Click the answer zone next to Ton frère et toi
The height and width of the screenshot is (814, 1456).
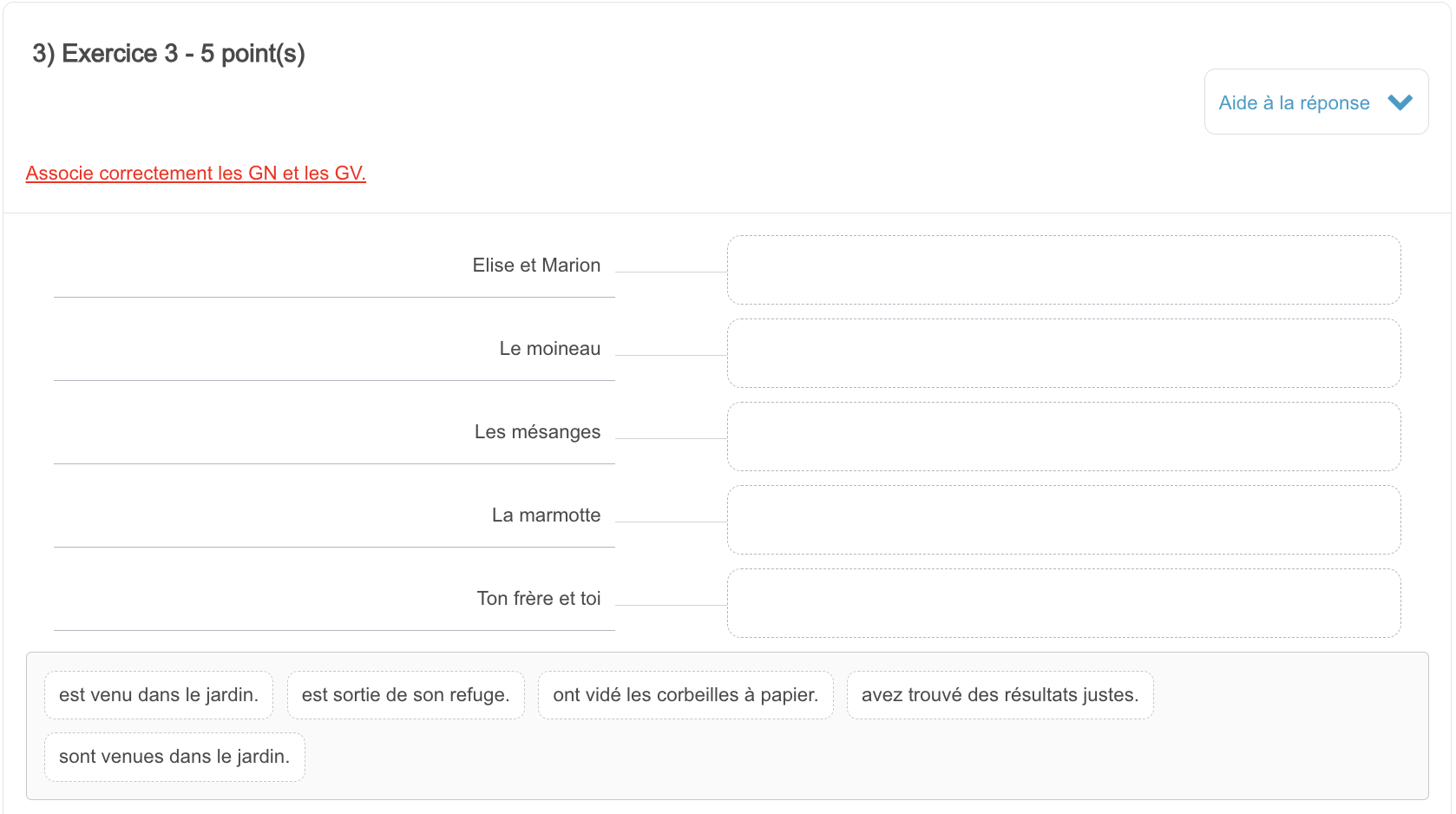(1063, 602)
